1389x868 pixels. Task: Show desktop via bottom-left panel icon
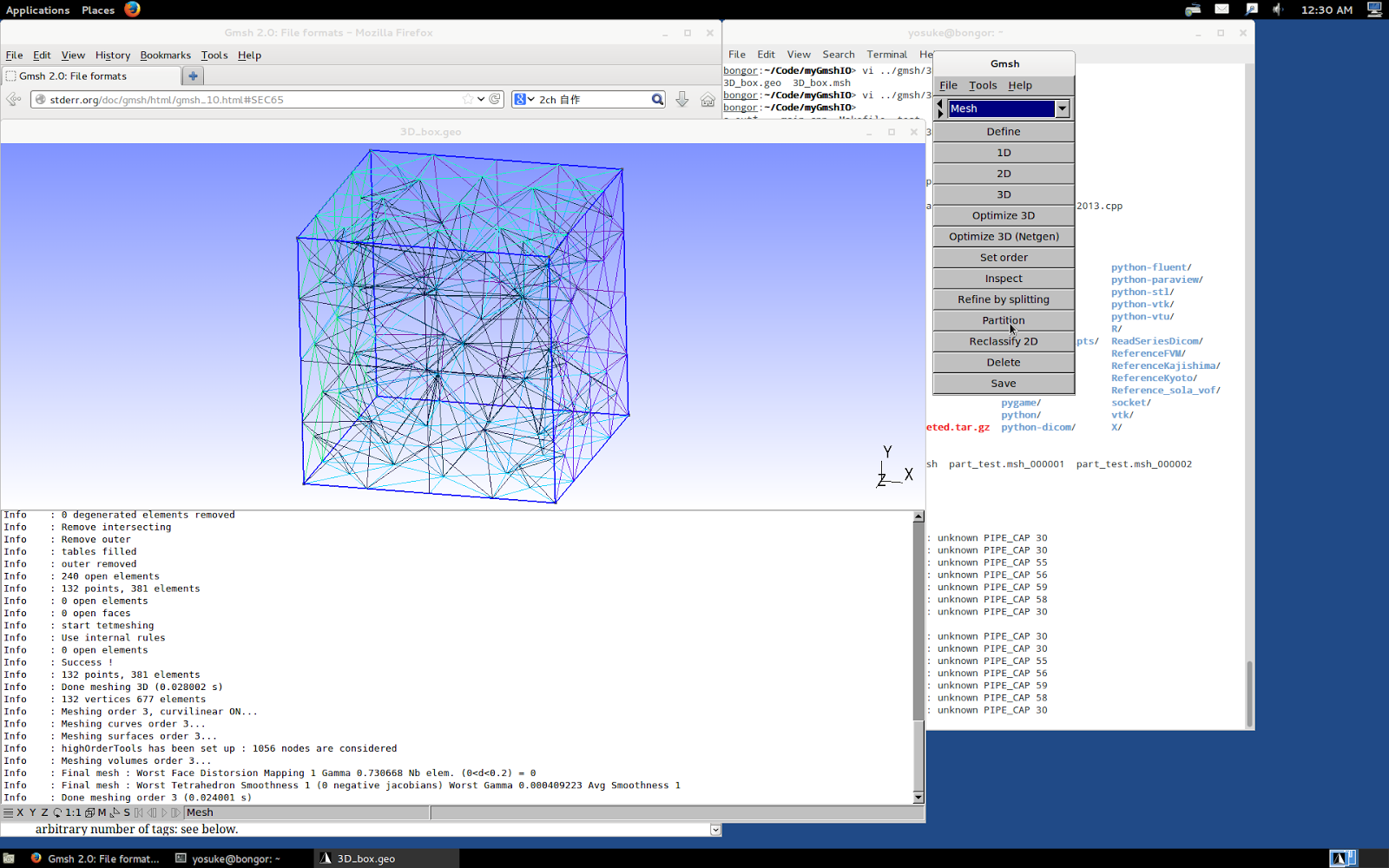click(9, 858)
